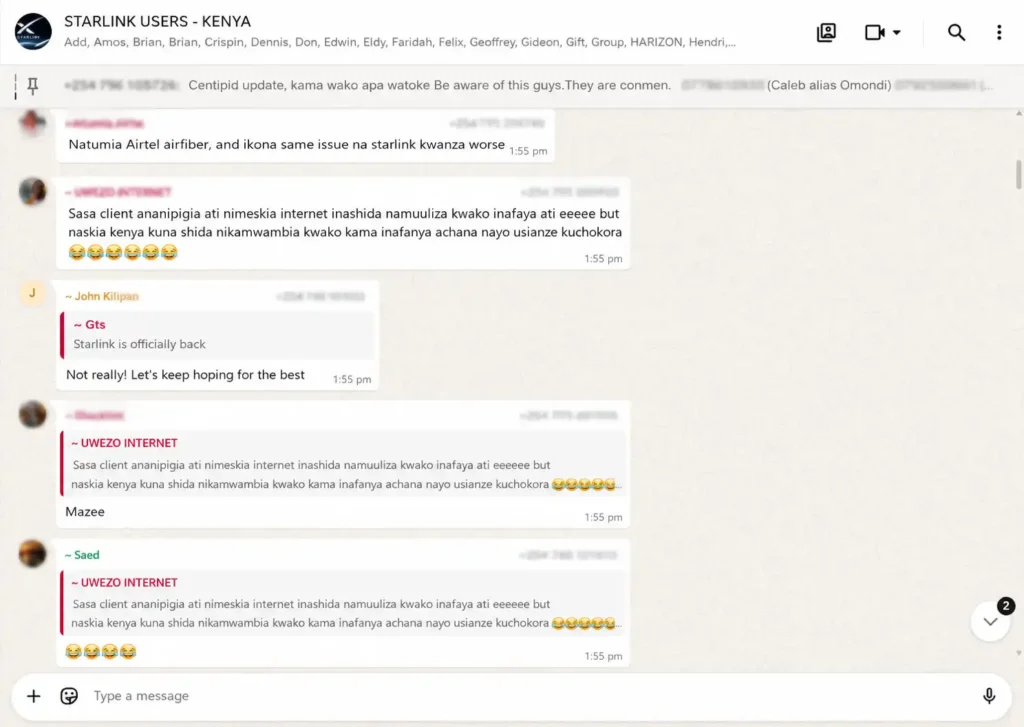Open Saed's profile avatar
Viewport: 1024px width, 727px height.
coord(32,553)
